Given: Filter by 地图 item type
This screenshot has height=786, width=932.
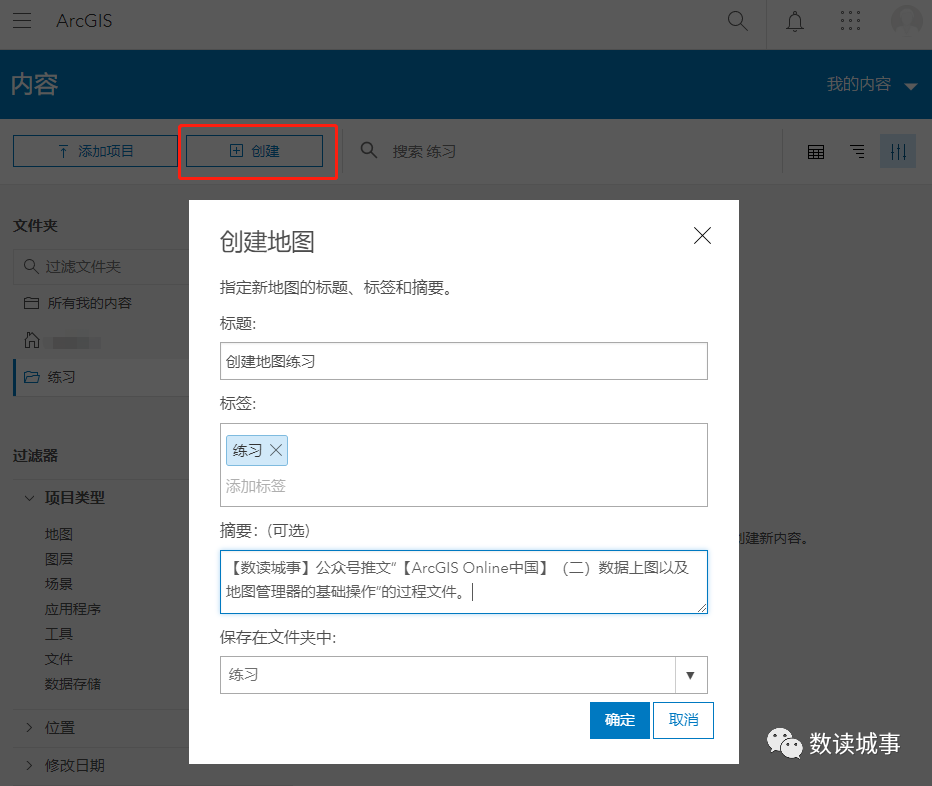Looking at the screenshot, I should (59, 534).
